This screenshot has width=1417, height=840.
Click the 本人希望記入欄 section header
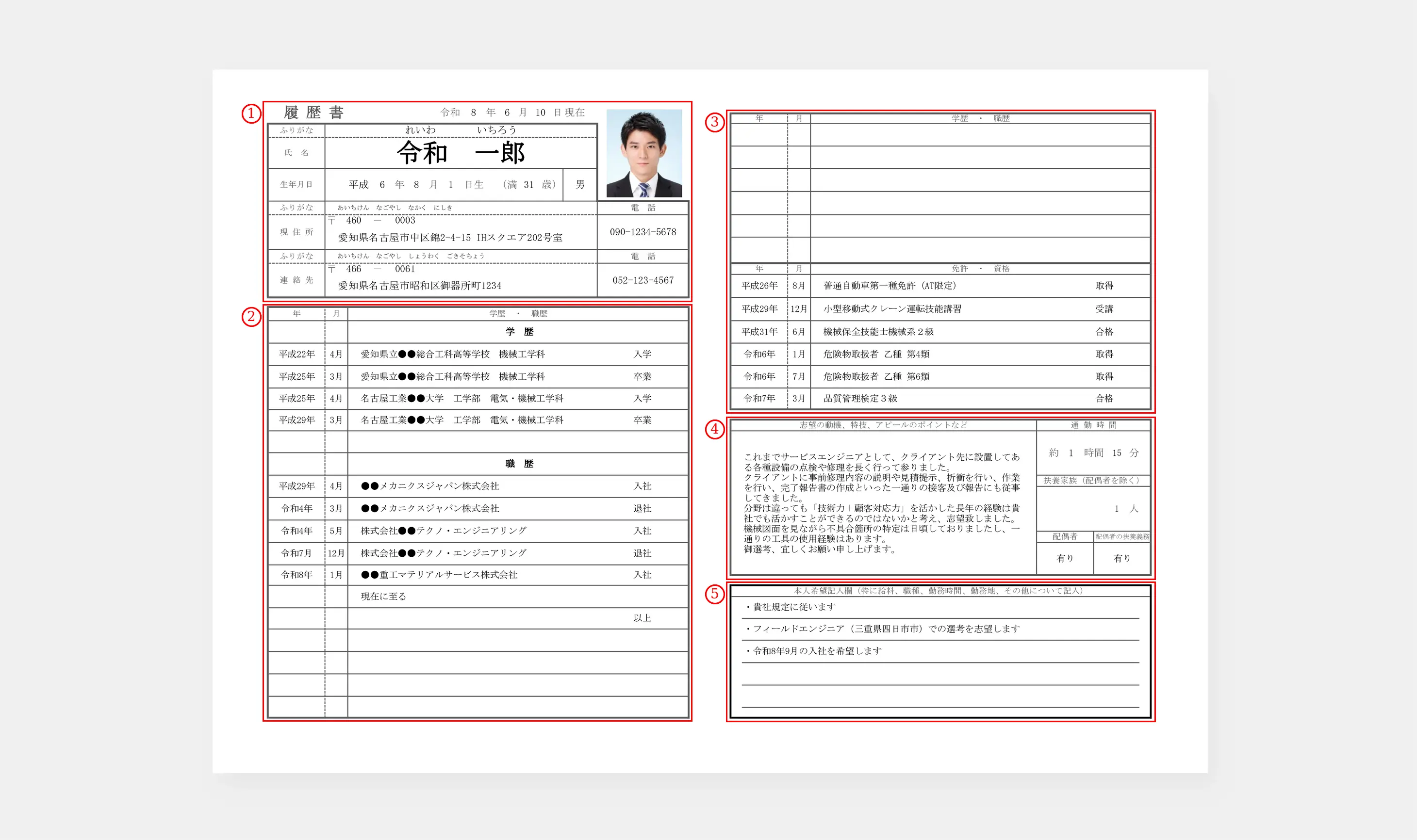pyautogui.click(x=940, y=591)
